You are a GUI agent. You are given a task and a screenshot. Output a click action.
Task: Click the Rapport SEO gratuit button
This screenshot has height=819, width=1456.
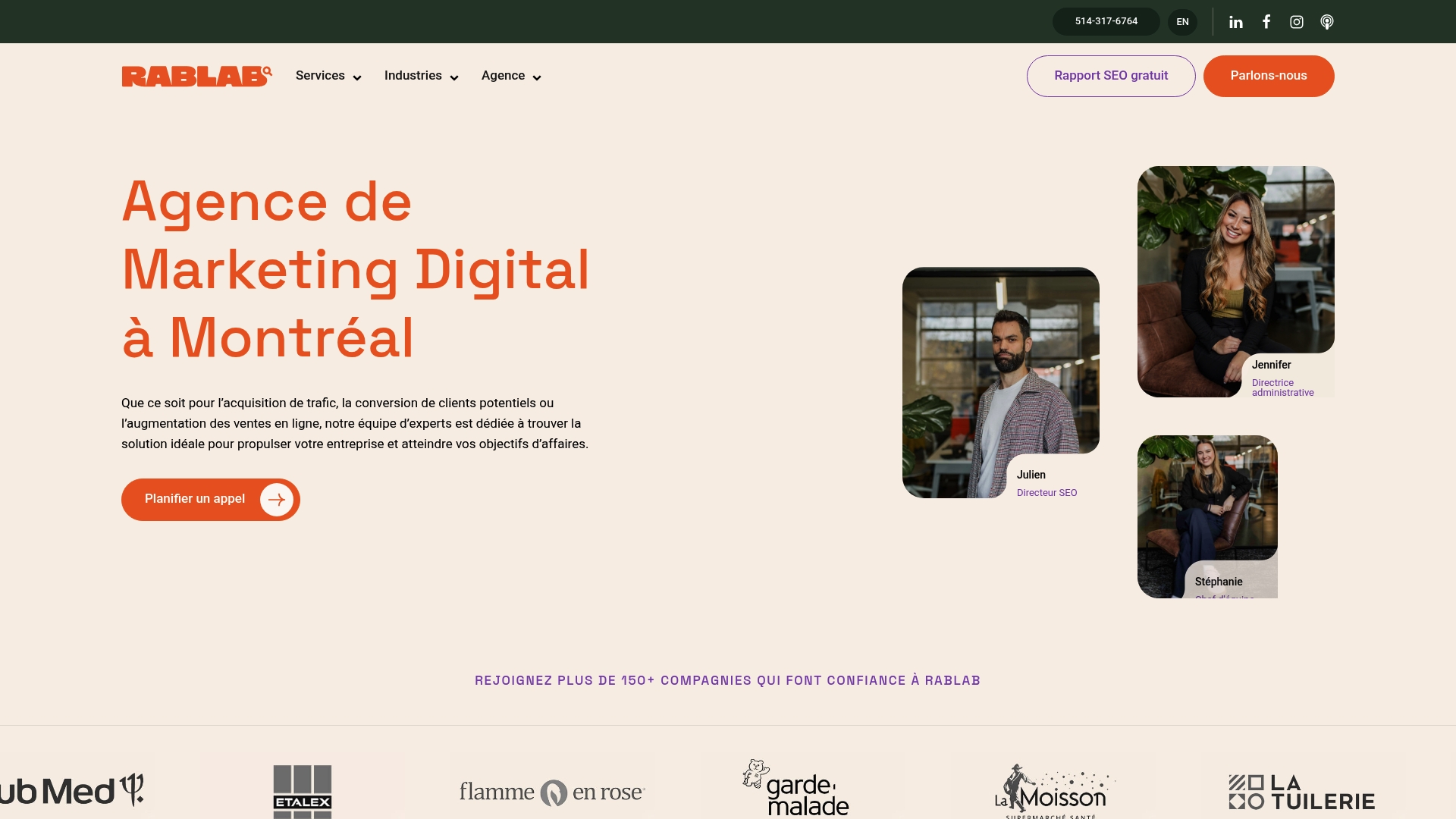click(x=1111, y=76)
